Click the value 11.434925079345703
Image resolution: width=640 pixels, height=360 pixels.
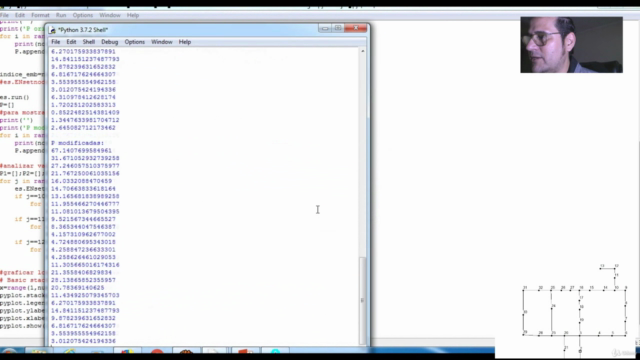tap(85, 296)
